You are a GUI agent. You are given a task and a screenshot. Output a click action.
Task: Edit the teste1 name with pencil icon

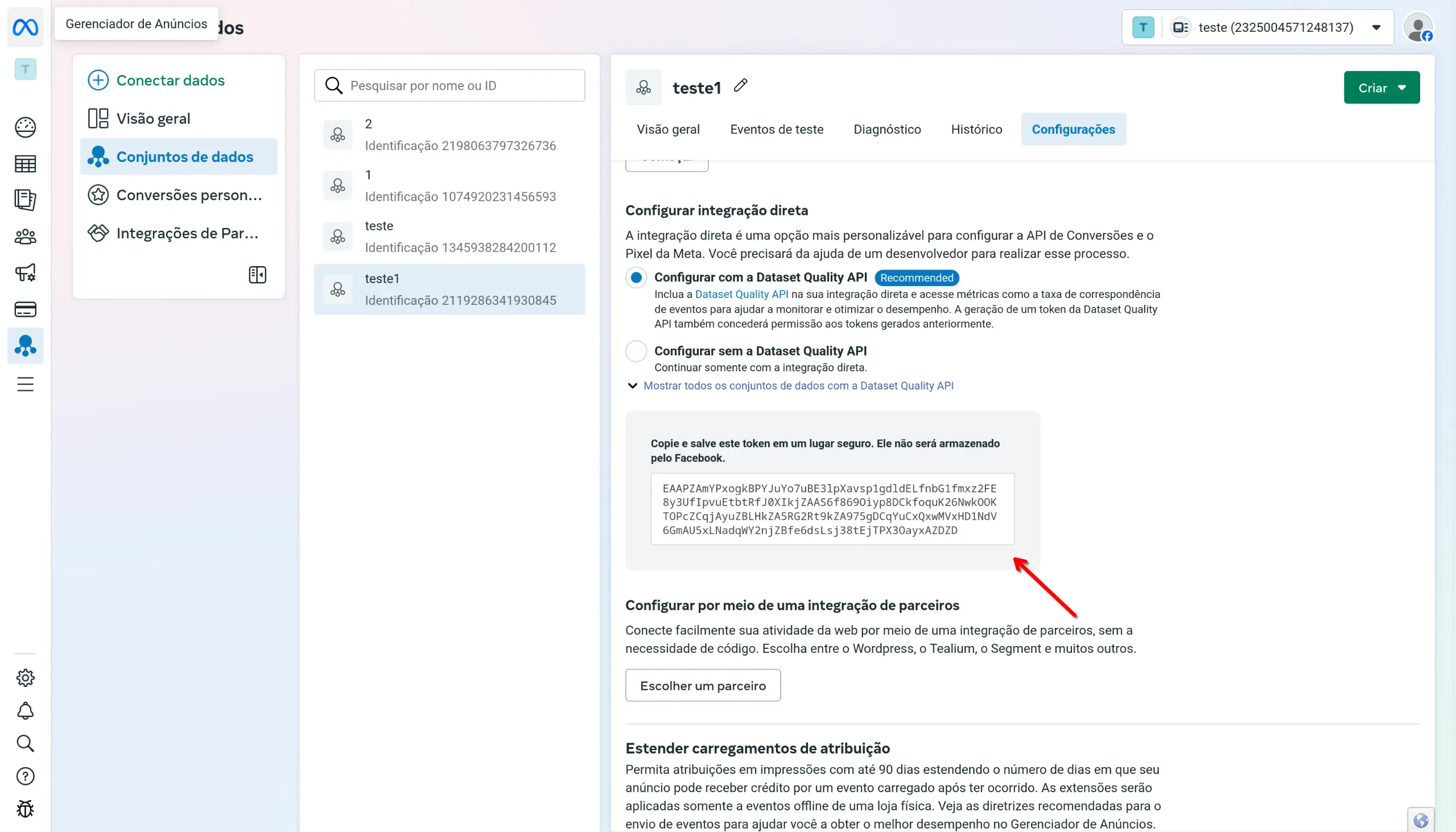[740, 85]
